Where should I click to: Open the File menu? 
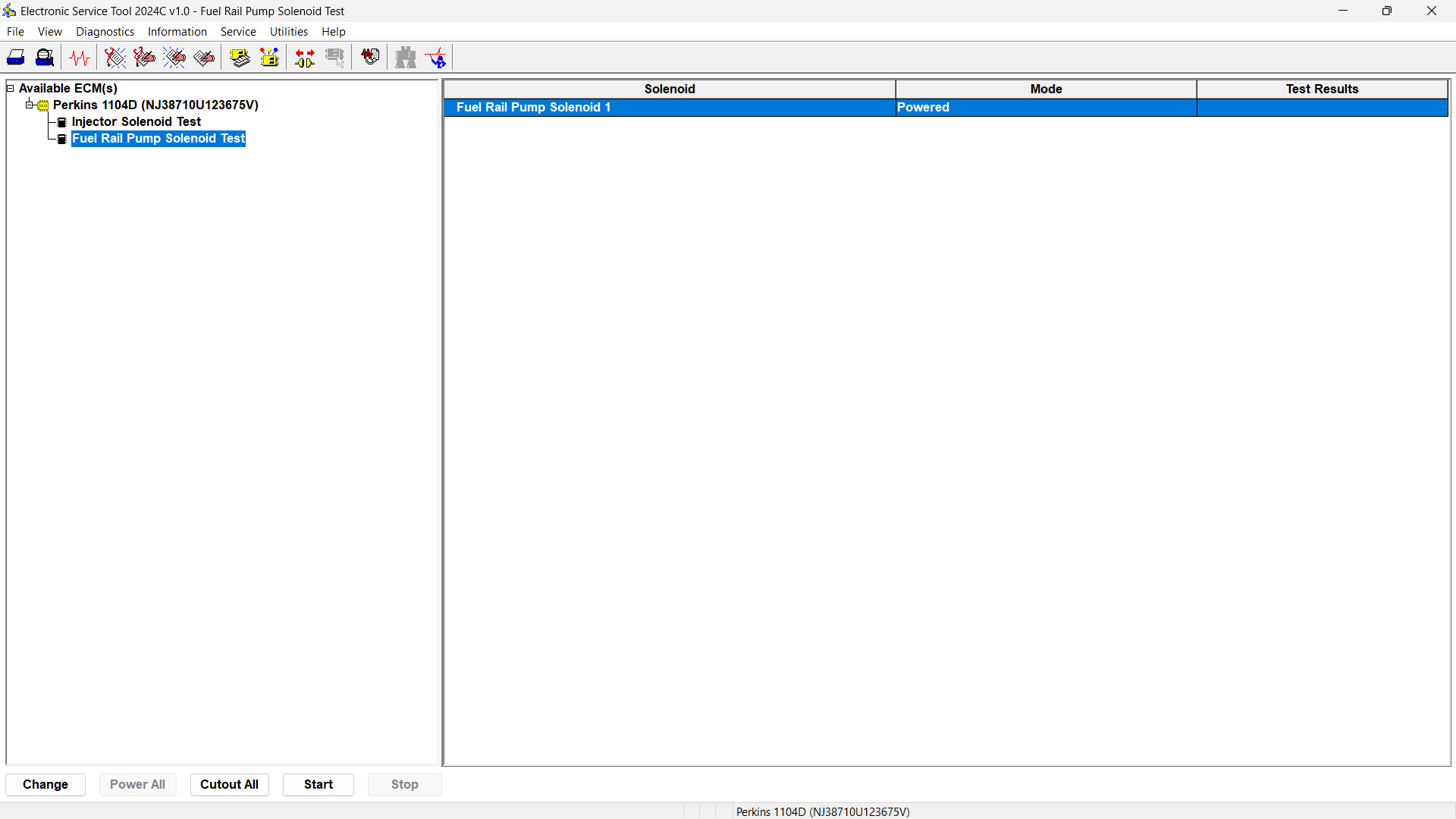[15, 32]
